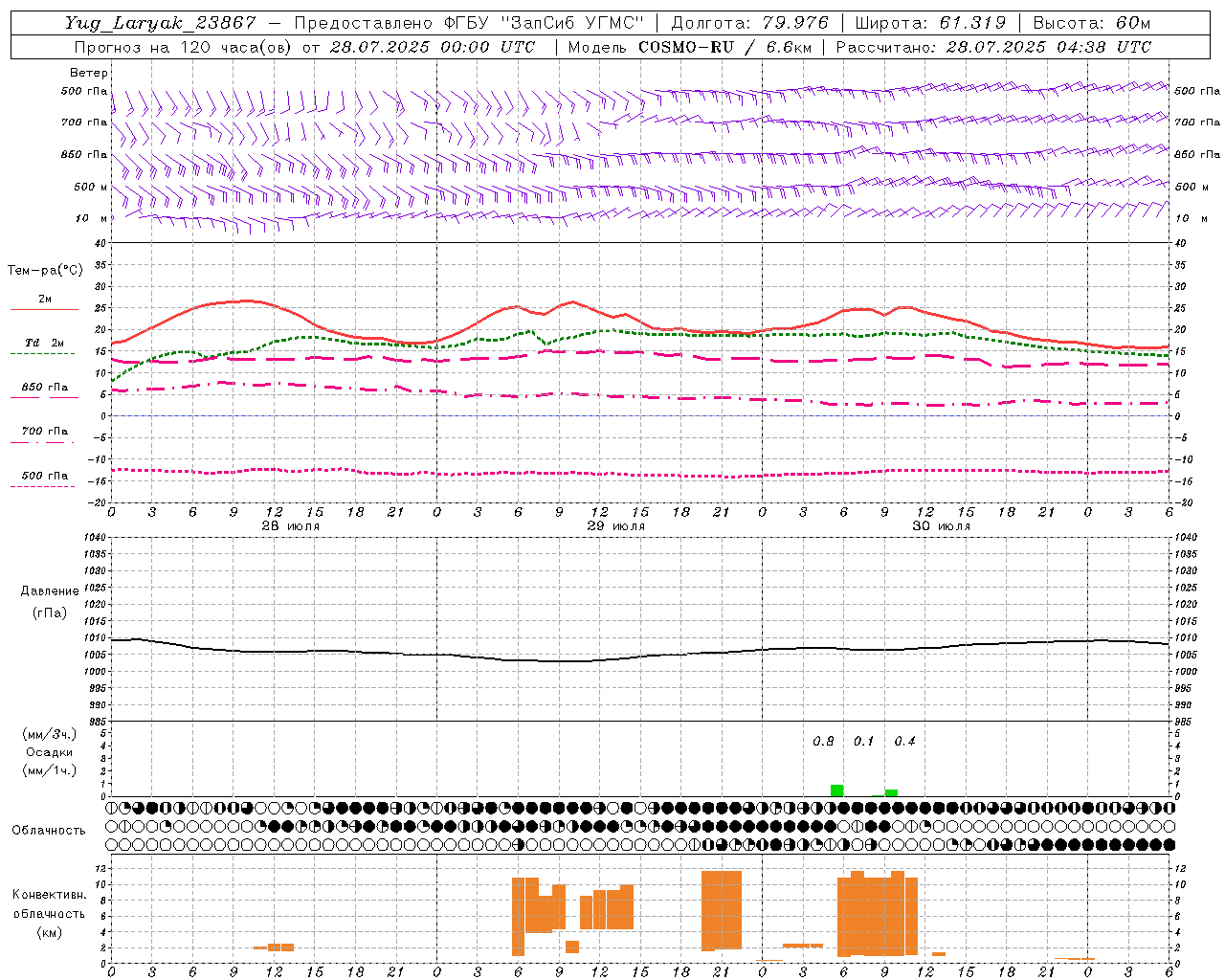Image resolution: width=1225 pixels, height=980 pixels.
Task: Click the green precipitation bar under 0.8
Action: [x=836, y=791]
